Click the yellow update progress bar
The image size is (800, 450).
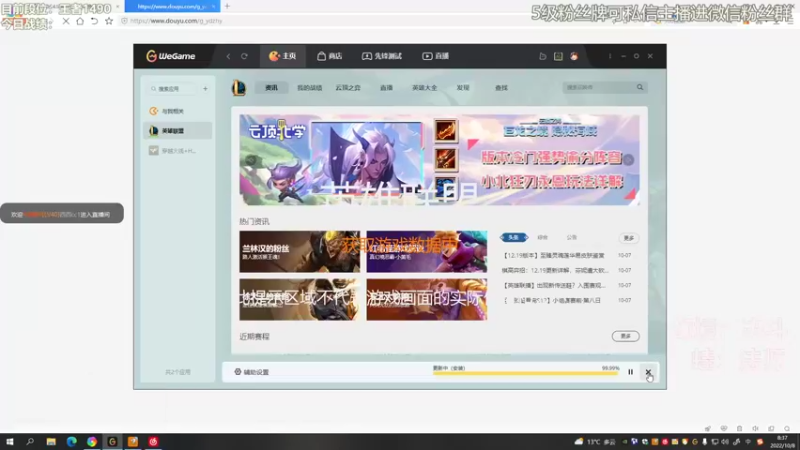[x=526, y=373]
